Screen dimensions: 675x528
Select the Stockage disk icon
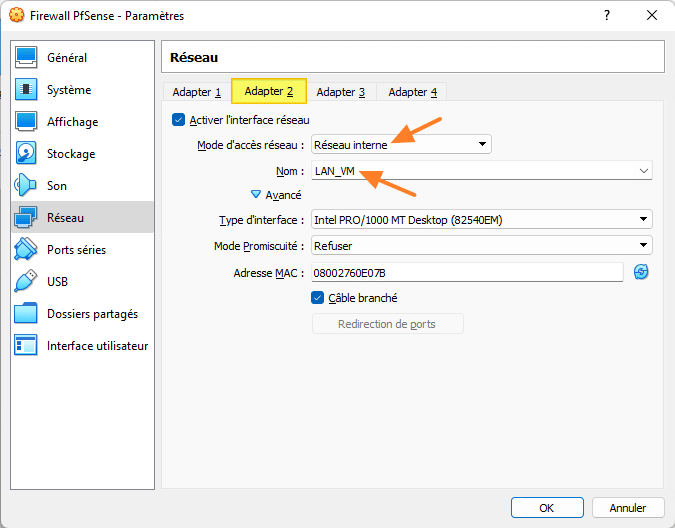[x=27, y=154]
